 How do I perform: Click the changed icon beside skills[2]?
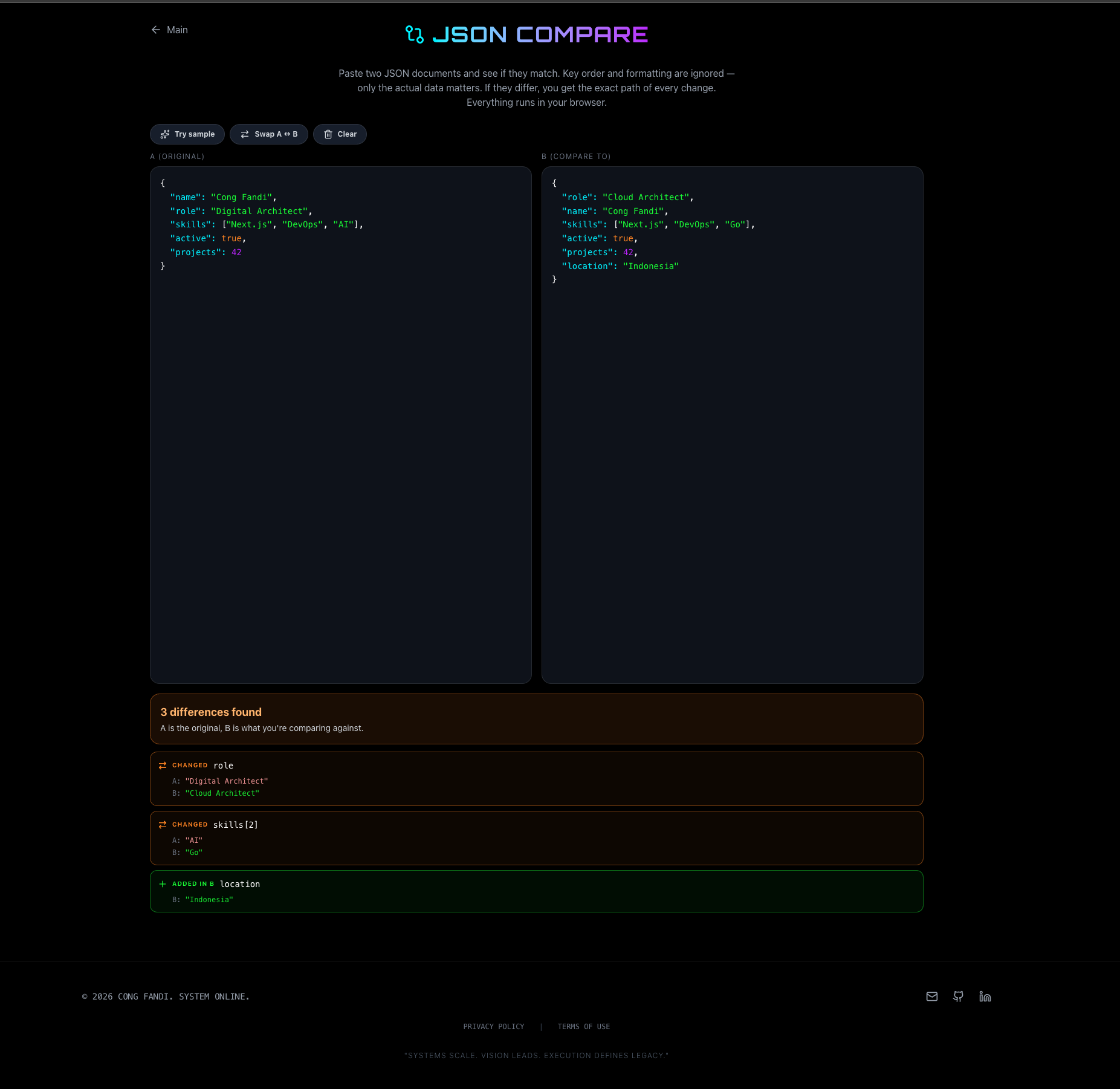163,825
